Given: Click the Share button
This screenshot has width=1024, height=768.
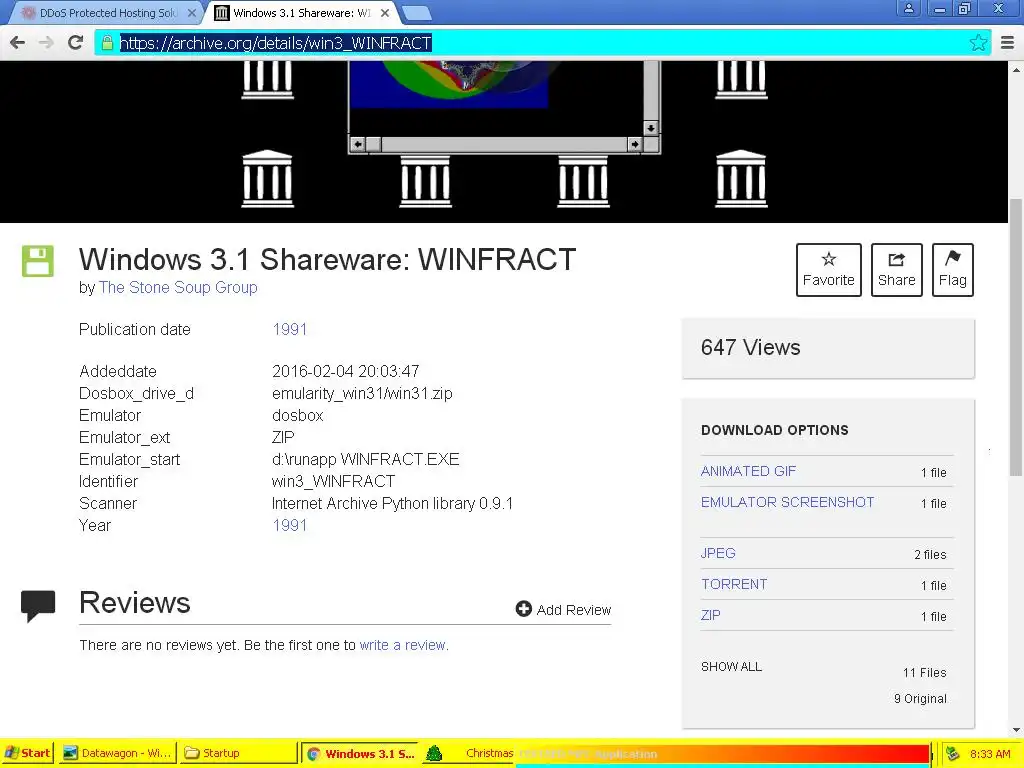Looking at the screenshot, I should [x=897, y=270].
